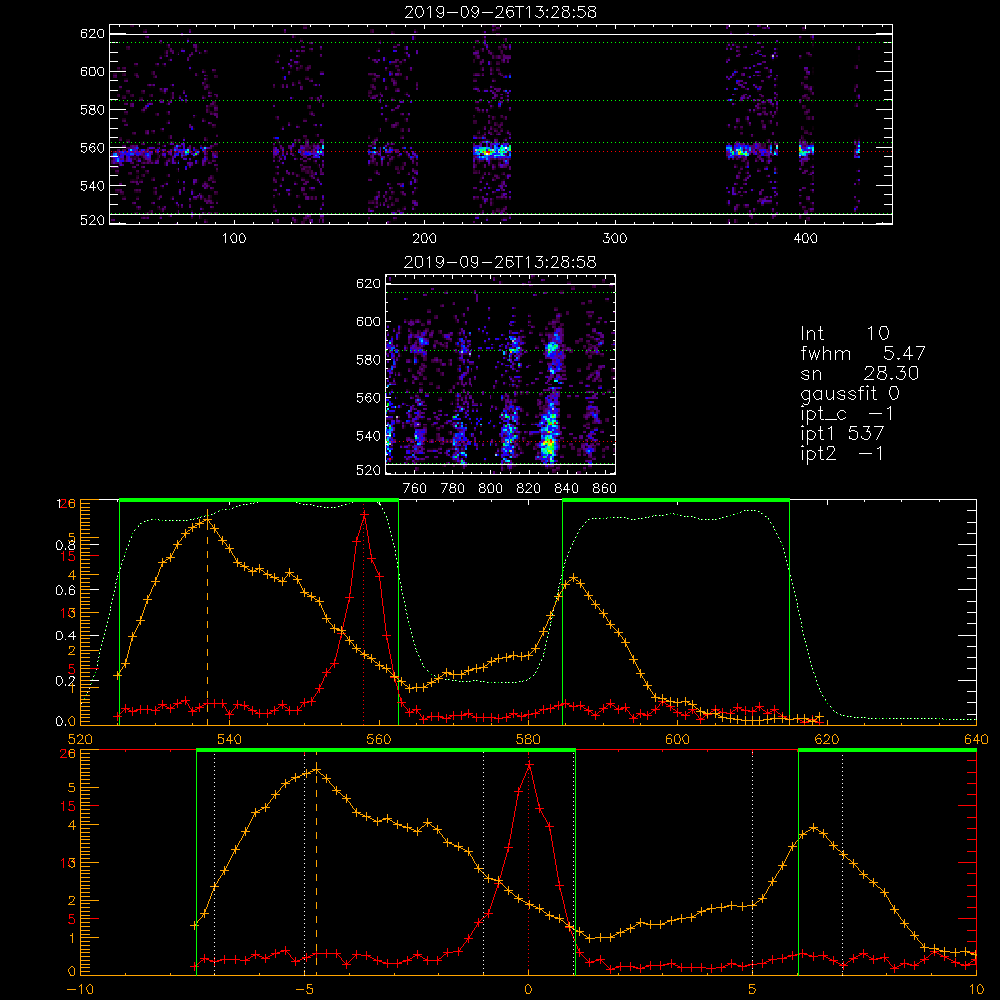This screenshot has height=1000, width=1000.
Task: Click the y-axis label 560 of top spectrogram
Action: [92, 148]
